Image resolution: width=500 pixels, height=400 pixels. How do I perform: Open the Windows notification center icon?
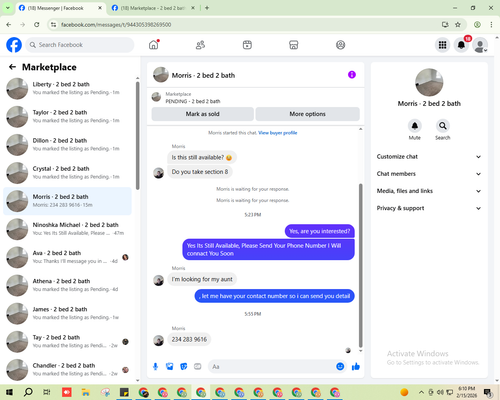[x=488, y=392]
